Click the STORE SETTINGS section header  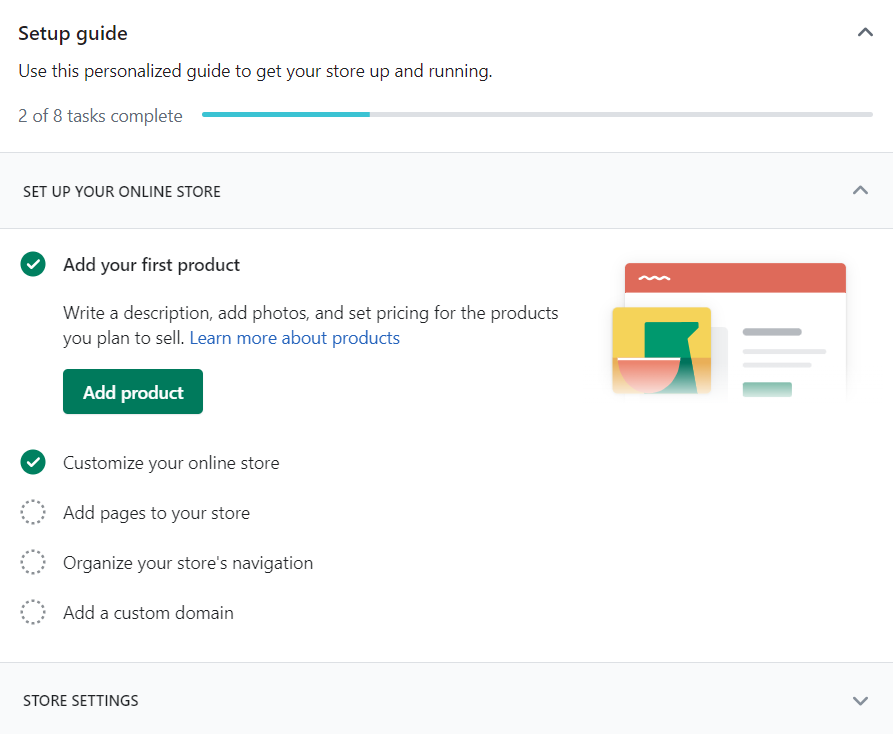pyautogui.click(x=446, y=700)
